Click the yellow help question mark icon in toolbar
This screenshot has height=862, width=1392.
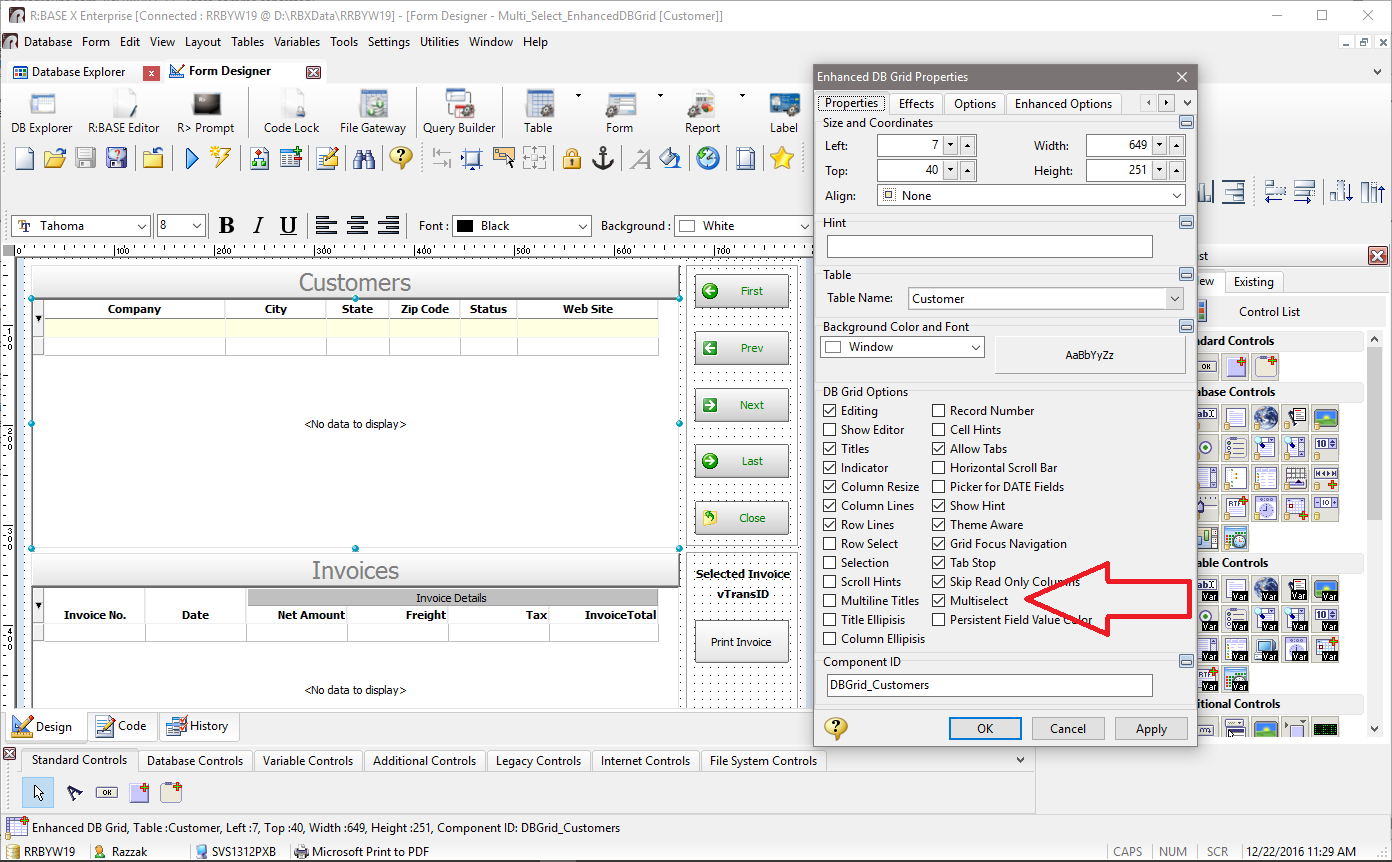pos(401,158)
